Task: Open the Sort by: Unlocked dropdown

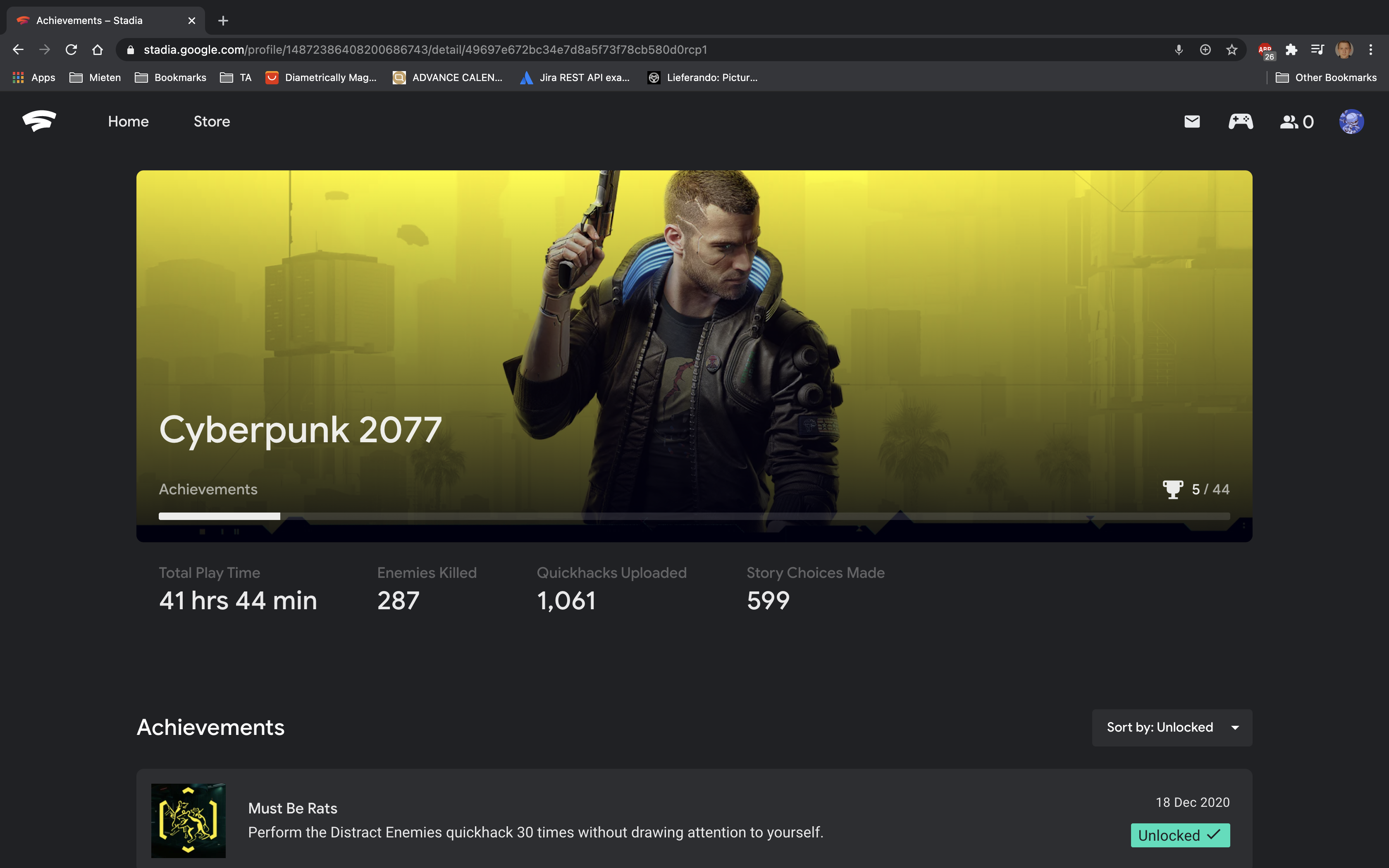Action: [x=1172, y=727]
